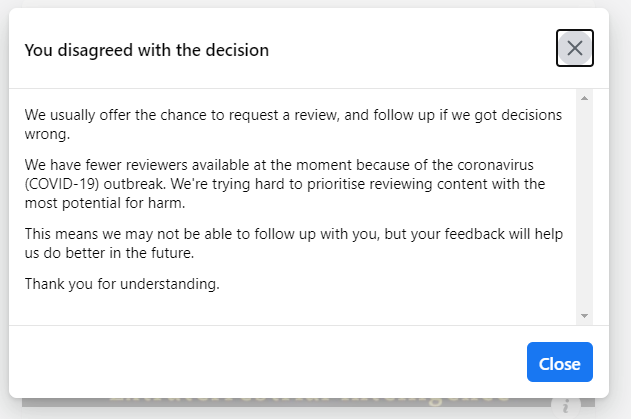Click the blue Close button

(560, 362)
